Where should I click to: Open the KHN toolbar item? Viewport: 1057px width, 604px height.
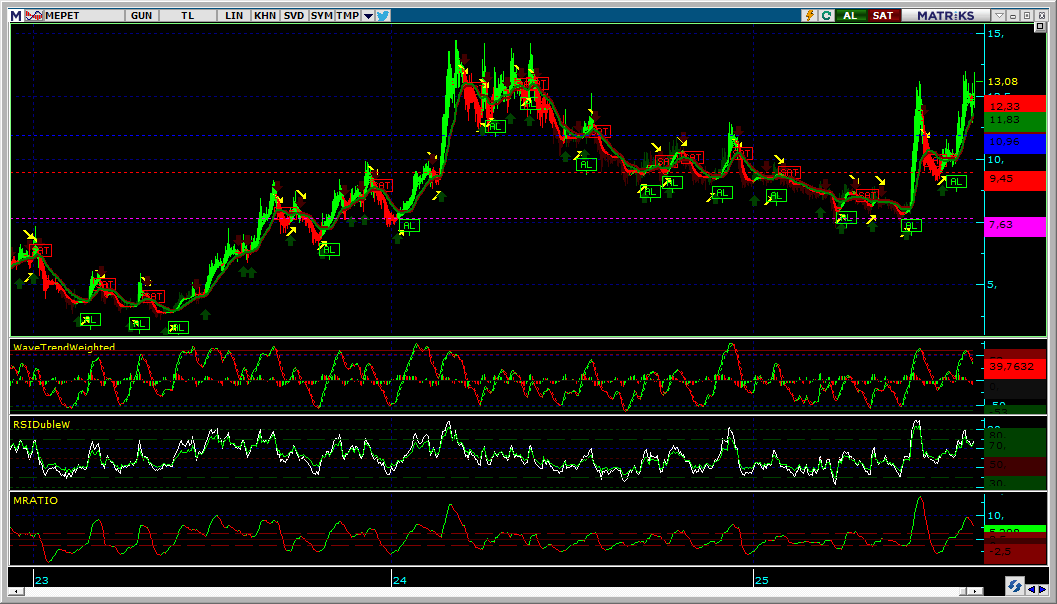pos(265,15)
